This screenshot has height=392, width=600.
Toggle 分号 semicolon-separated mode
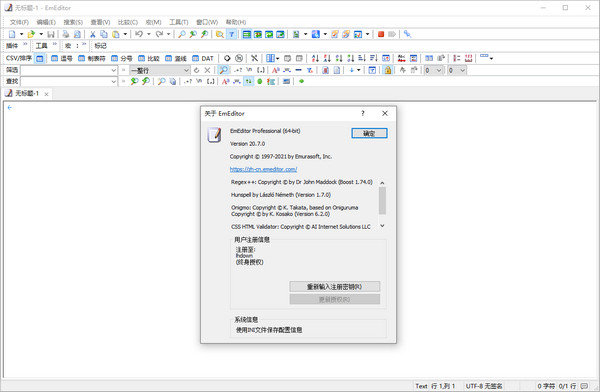pyautogui.click(x=122, y=58)
